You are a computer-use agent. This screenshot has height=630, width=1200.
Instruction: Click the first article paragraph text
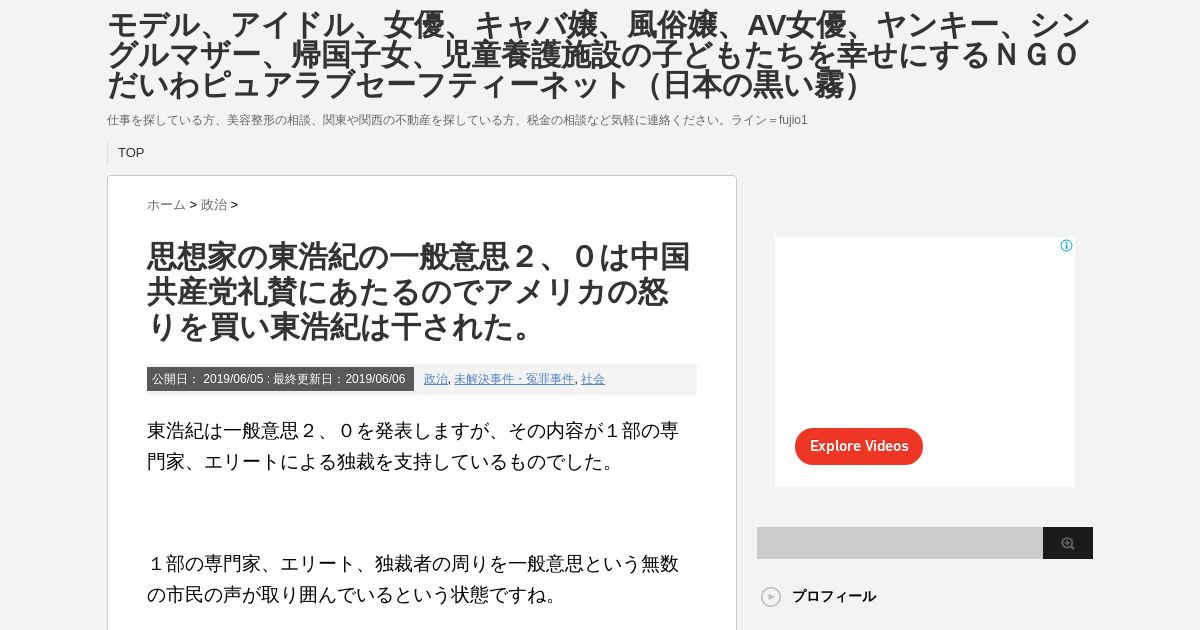[x=413, y=446]
